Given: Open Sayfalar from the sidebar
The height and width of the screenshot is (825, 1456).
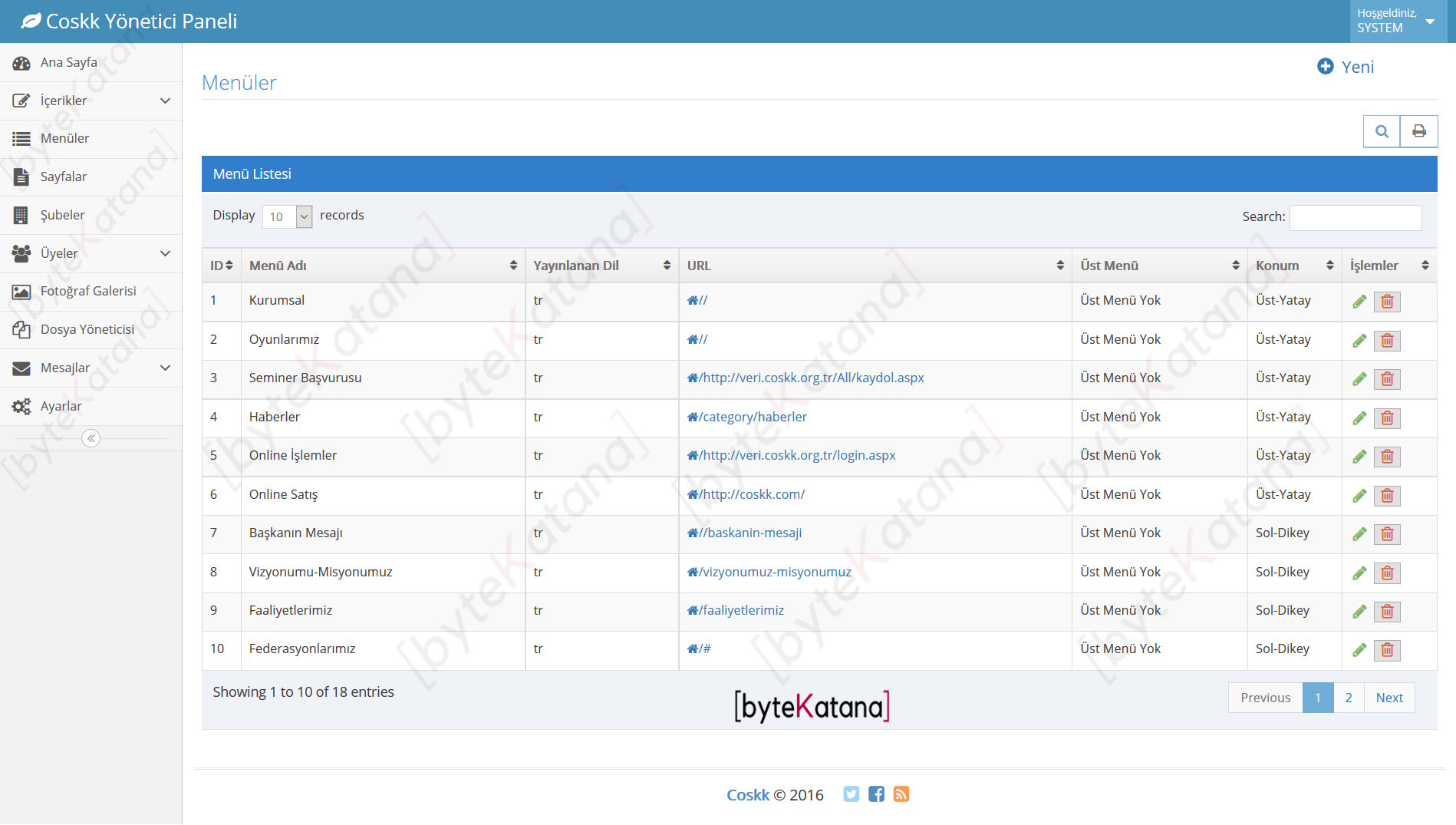Looking at the screenshot, I should point(64,177).
